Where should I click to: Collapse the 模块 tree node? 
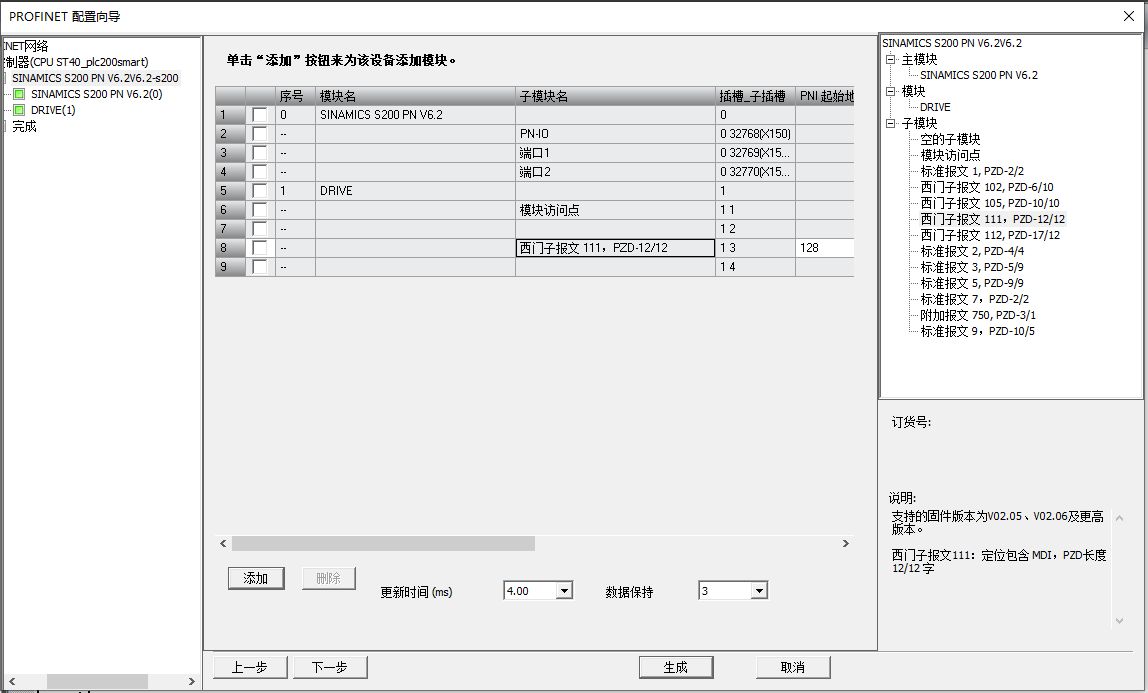[x=891, y=92]
